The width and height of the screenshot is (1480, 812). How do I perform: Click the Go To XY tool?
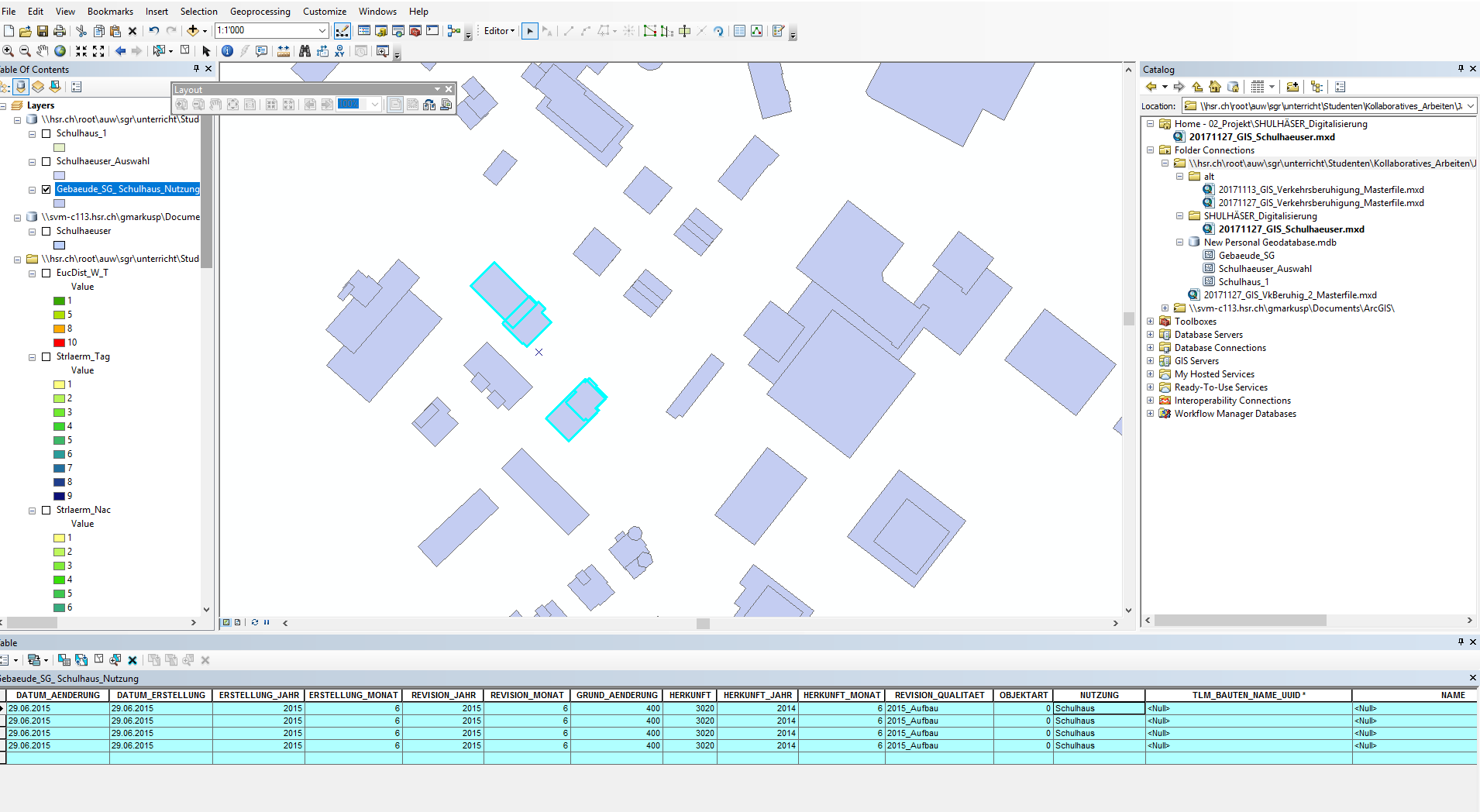(339, 51)
